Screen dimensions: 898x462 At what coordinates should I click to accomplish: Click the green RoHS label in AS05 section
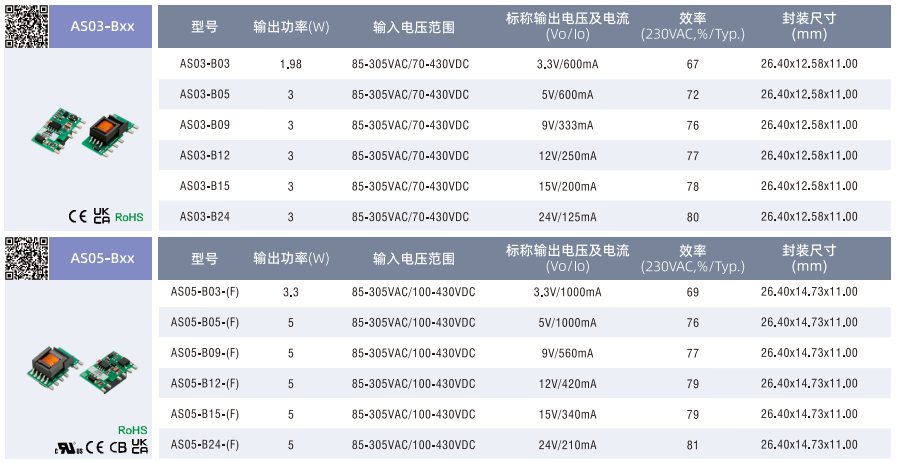(133, 430)
